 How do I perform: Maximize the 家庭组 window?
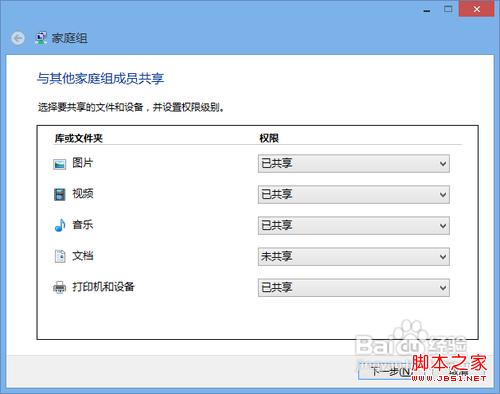point(448,9)
